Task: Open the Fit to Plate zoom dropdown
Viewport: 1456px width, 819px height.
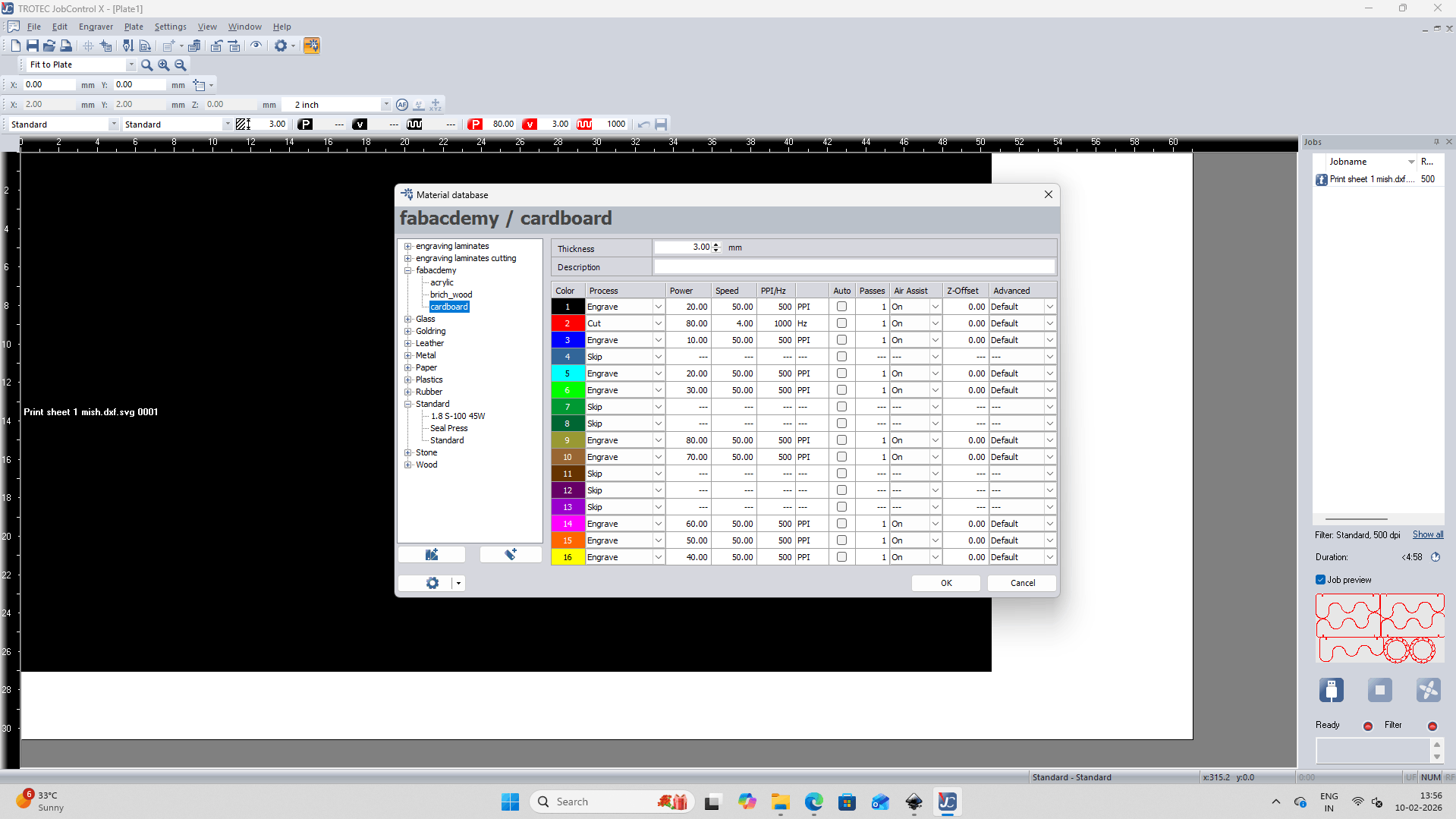Action: coord(131,65)
